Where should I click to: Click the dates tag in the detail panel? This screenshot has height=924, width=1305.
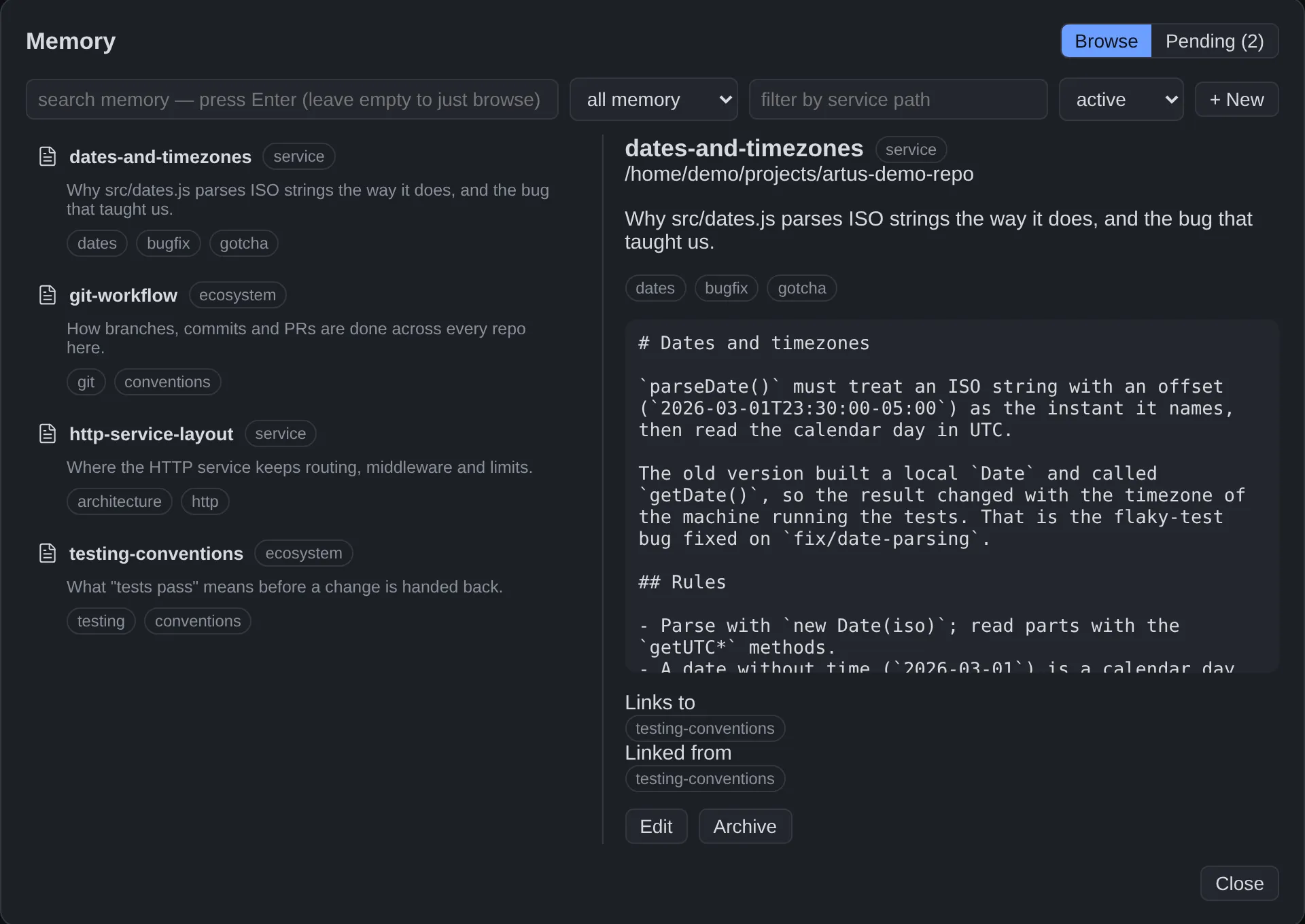click(x=655, y=288)
